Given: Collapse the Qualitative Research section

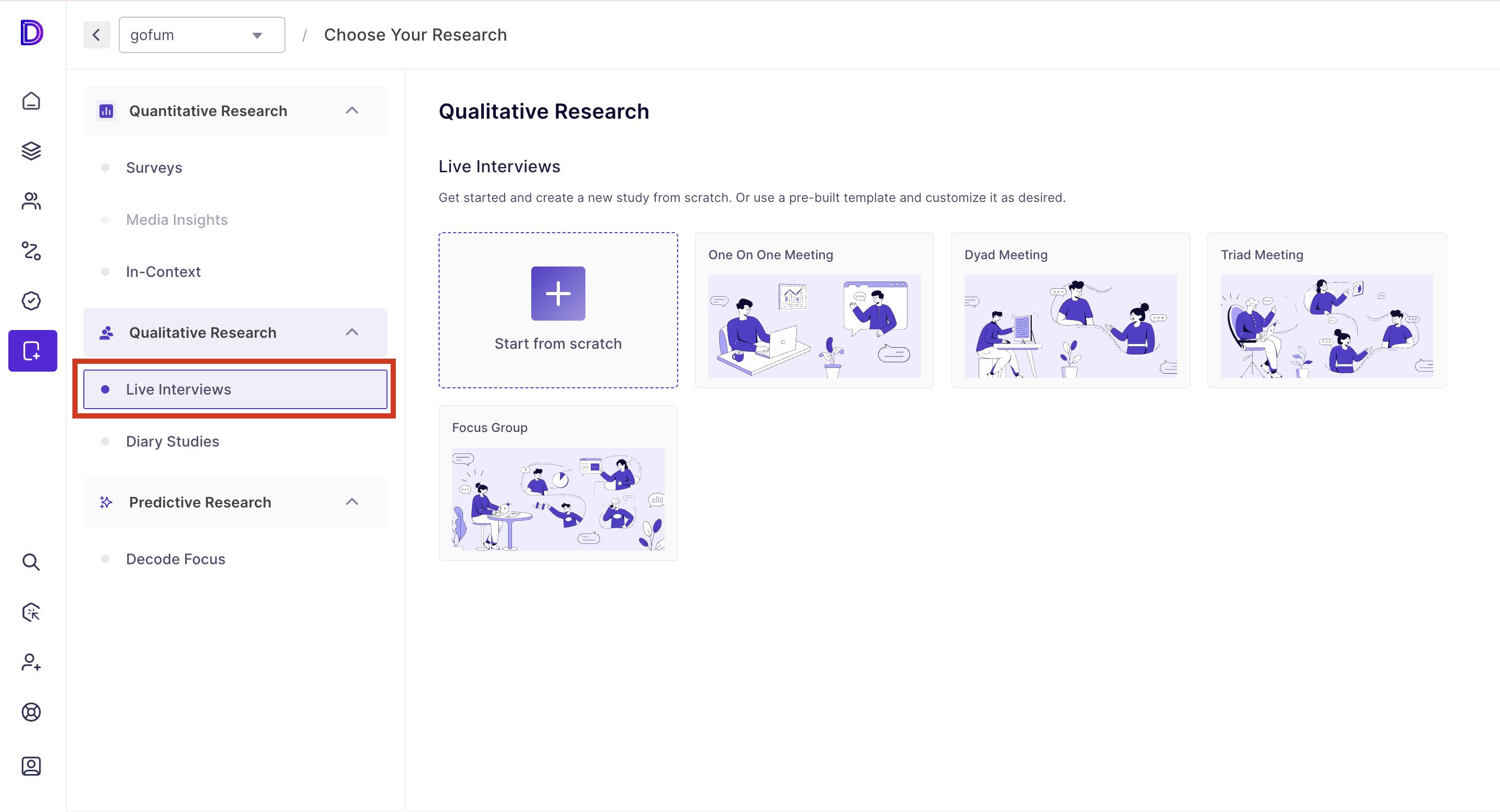Looking at the screenshot, I should (352, 333).
